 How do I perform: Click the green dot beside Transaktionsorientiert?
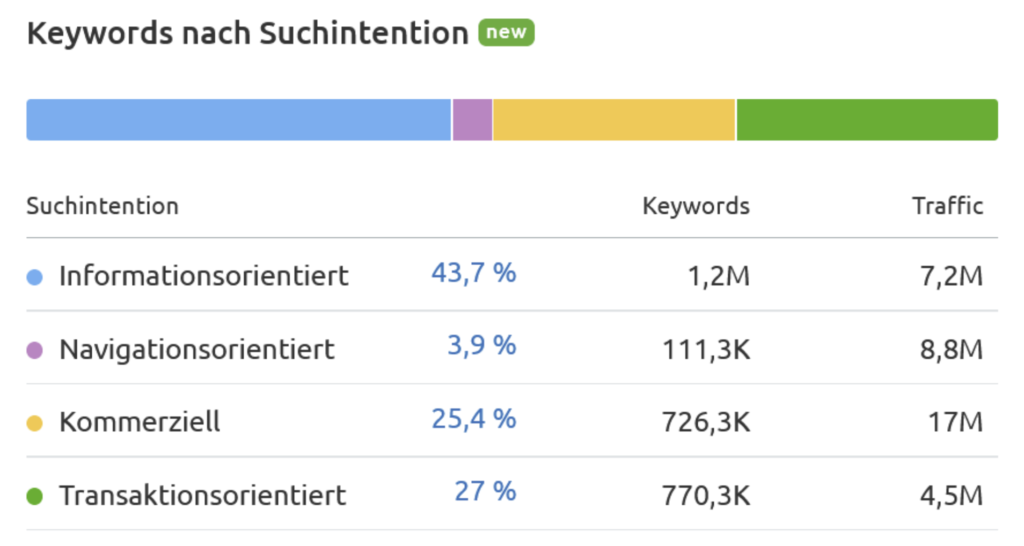(x=35, y=496)
